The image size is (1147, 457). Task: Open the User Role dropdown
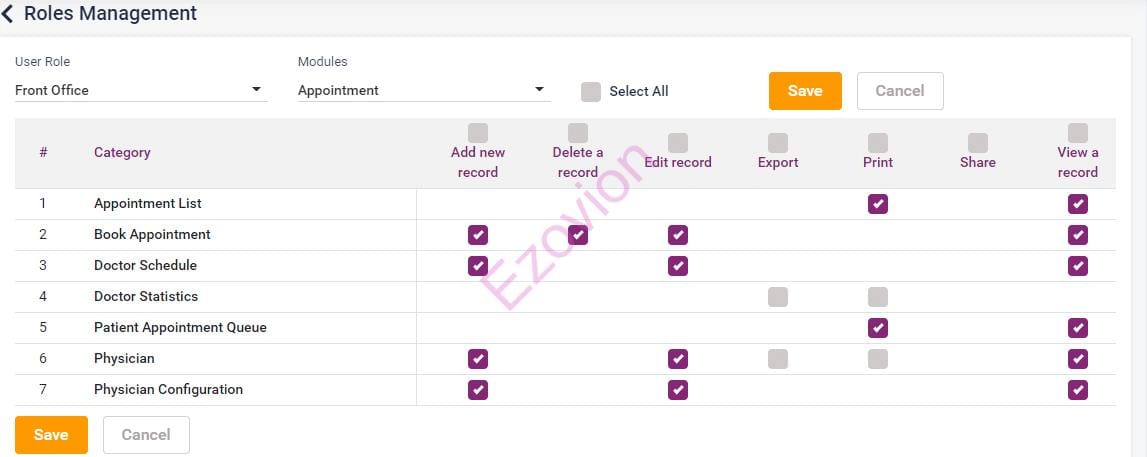click(141, 90)
